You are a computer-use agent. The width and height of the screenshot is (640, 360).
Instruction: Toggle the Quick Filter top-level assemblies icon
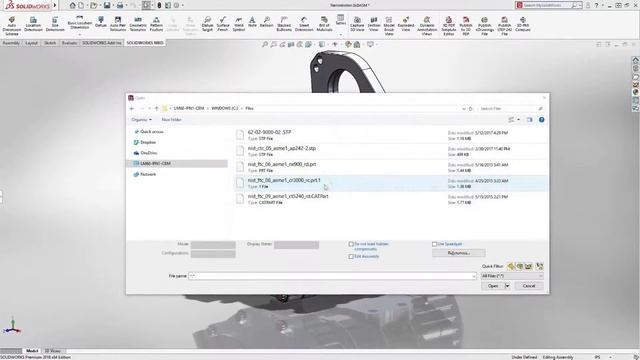pos(540,266)
